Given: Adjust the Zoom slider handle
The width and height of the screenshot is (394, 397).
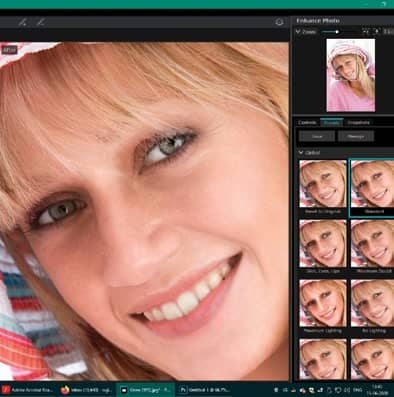Looking at the screenshot, I should [x=337, y=32].
